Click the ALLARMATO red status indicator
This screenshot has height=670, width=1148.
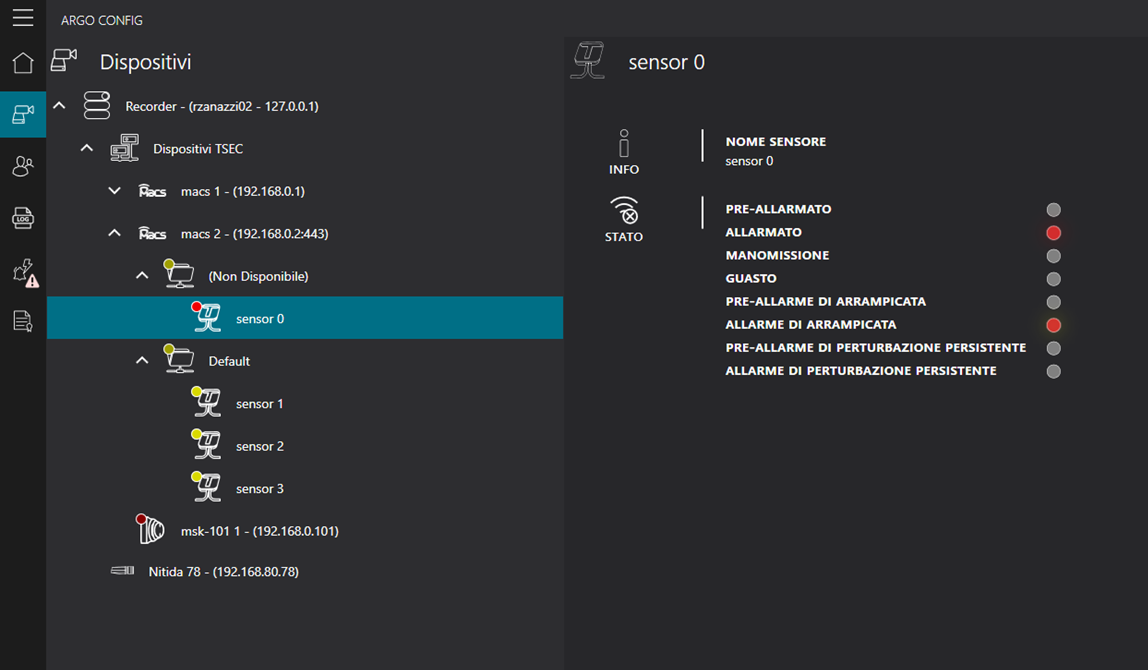[x=1053, y=233]
